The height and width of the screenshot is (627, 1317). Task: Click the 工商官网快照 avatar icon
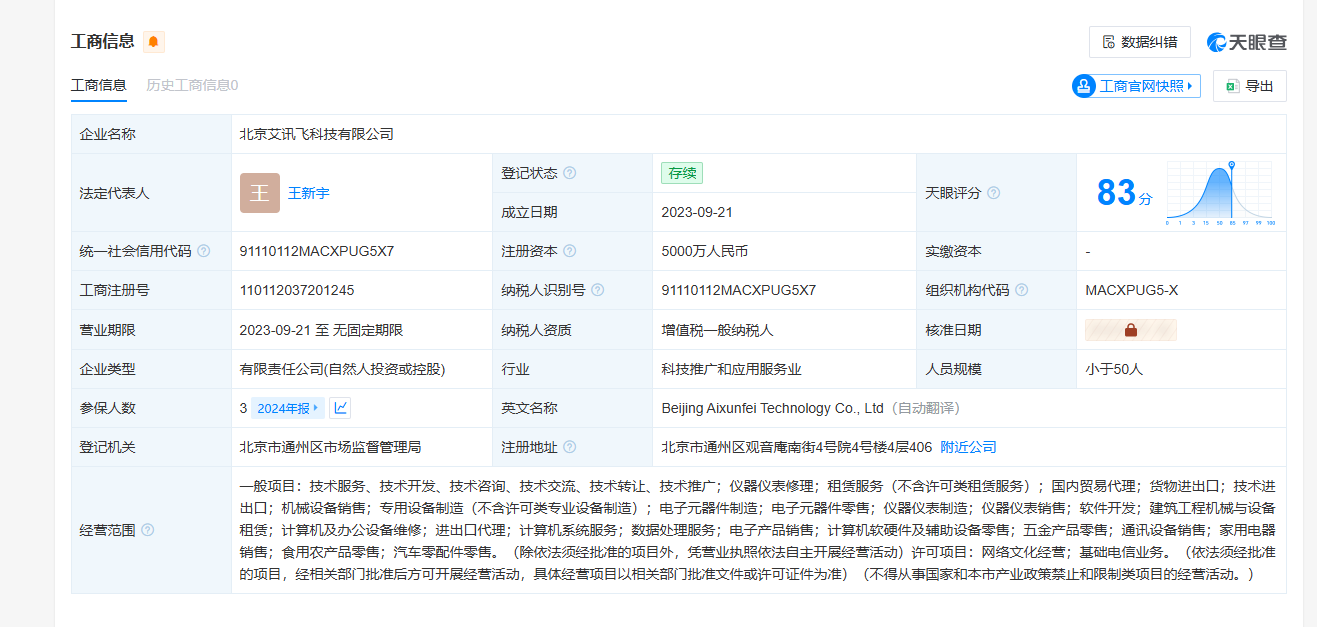[x=1083, y=86]
